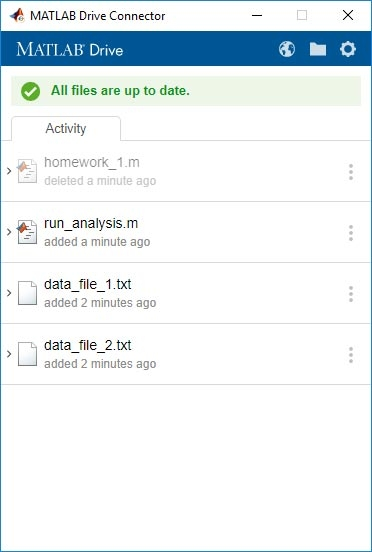Open more options for run_analysis.m
Viewport: 372px width, 552px height.
(x=351, y=233)
